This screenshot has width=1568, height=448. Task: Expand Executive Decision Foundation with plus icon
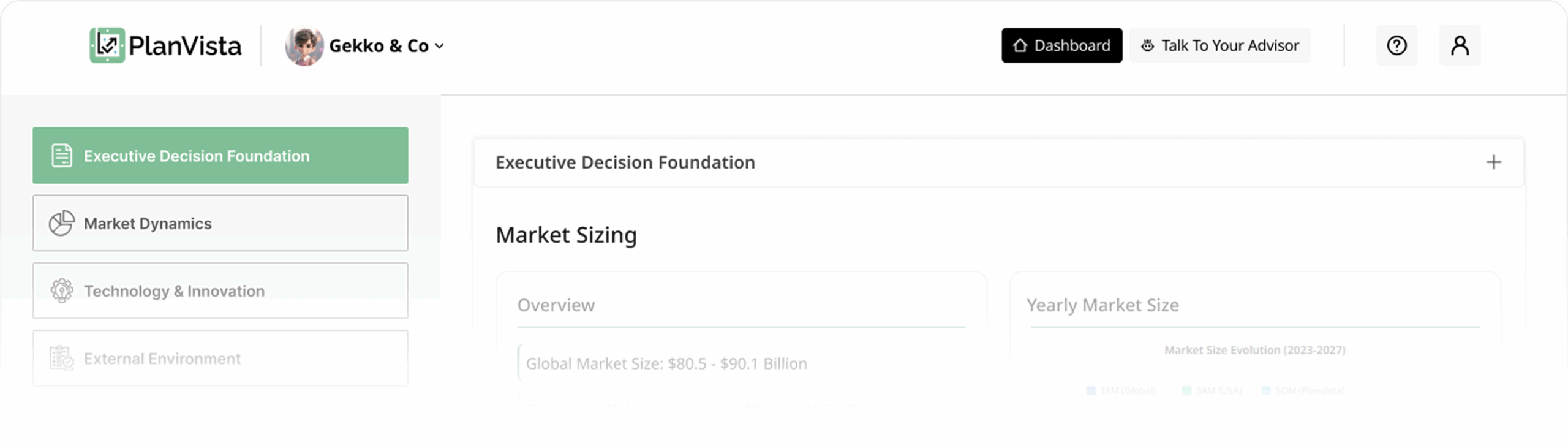(x=1493, y=162)
